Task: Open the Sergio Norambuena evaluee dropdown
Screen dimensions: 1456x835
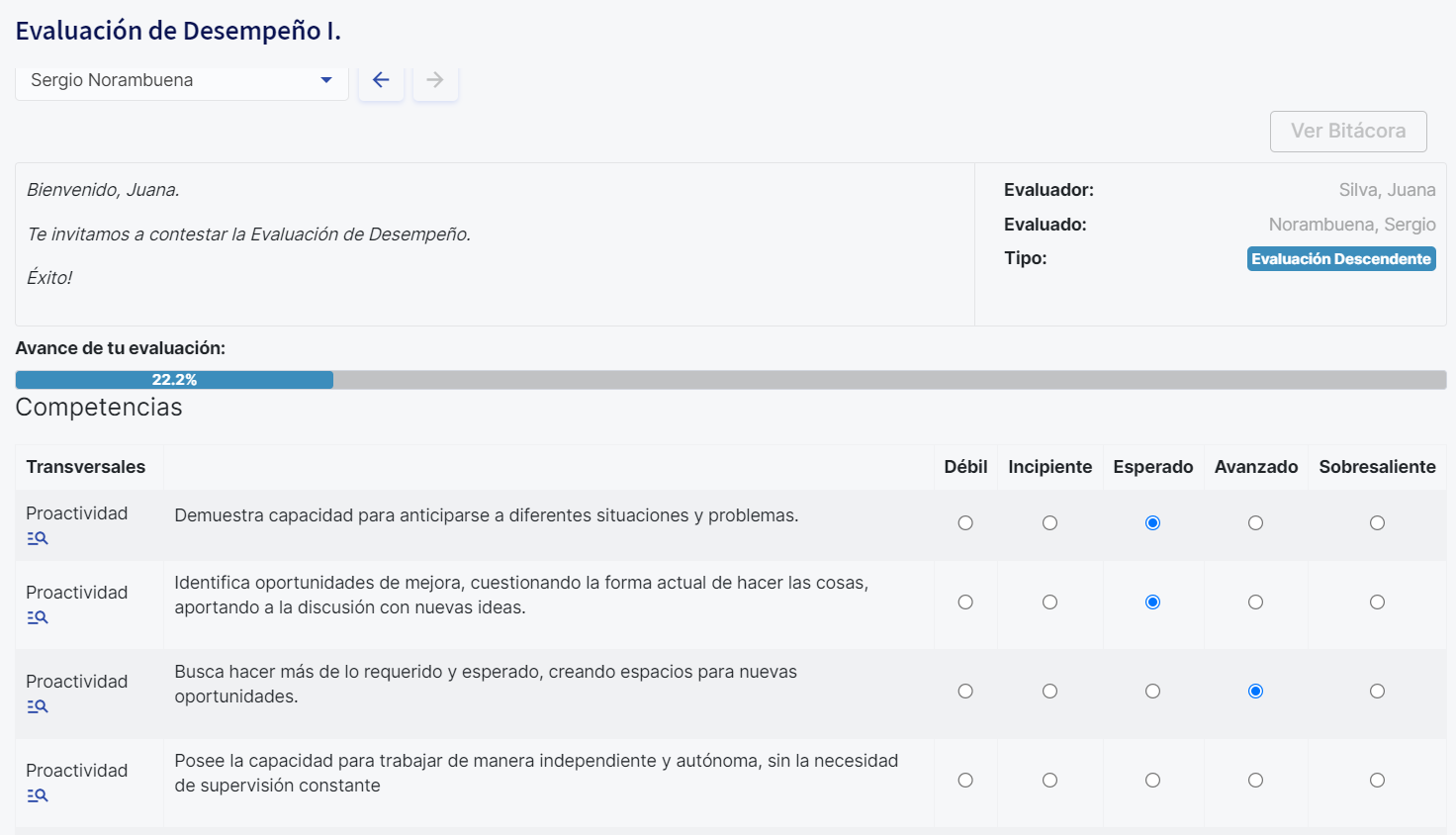Action: (x=182, y=81)
